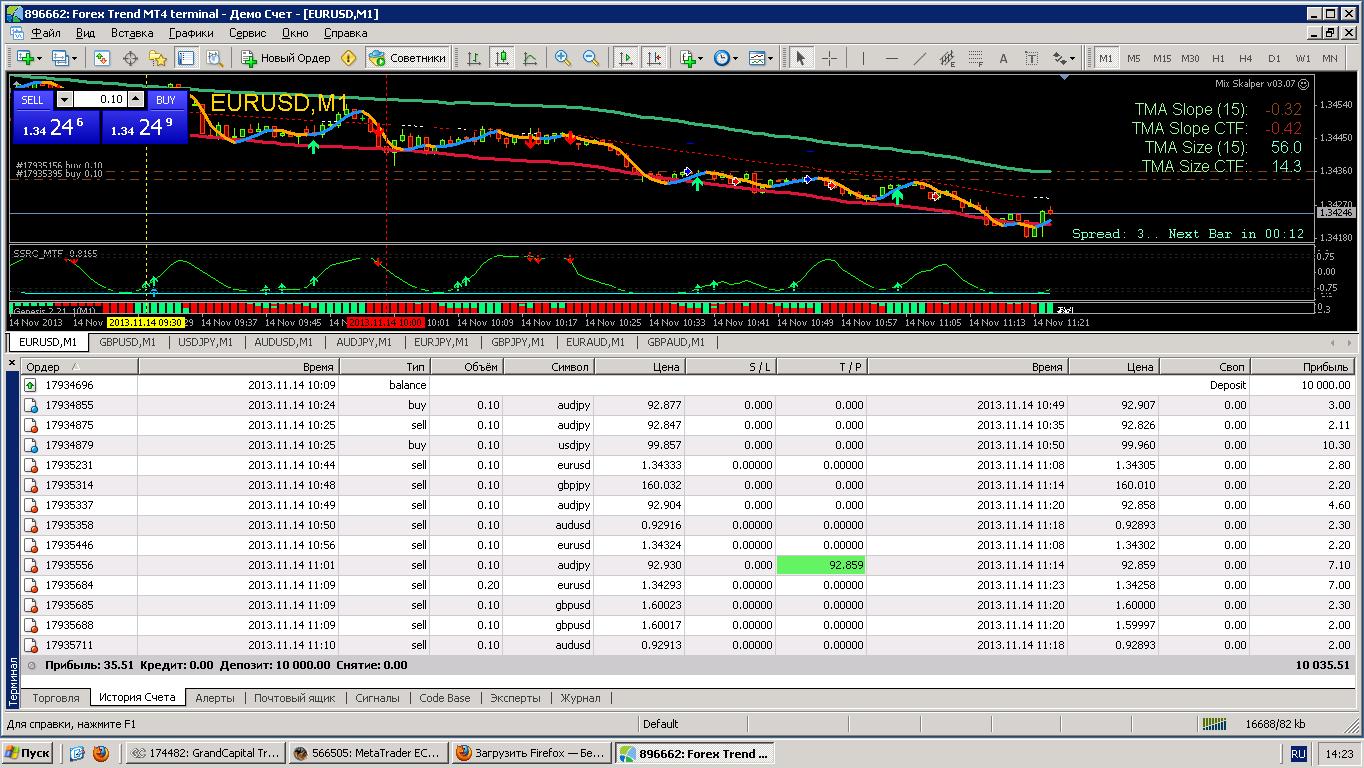
Task: Select the candlestick chart type icon
Action: (501, 58)
